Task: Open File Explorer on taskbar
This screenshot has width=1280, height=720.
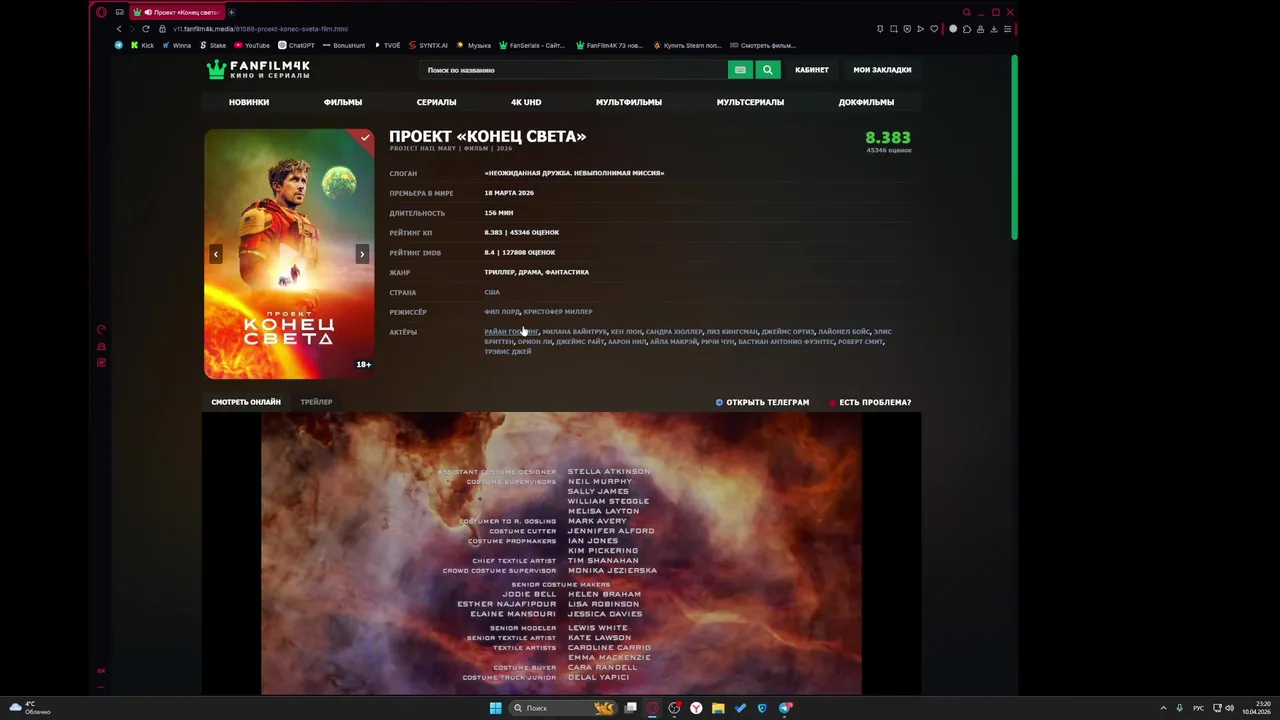Action: pos(718,708)
